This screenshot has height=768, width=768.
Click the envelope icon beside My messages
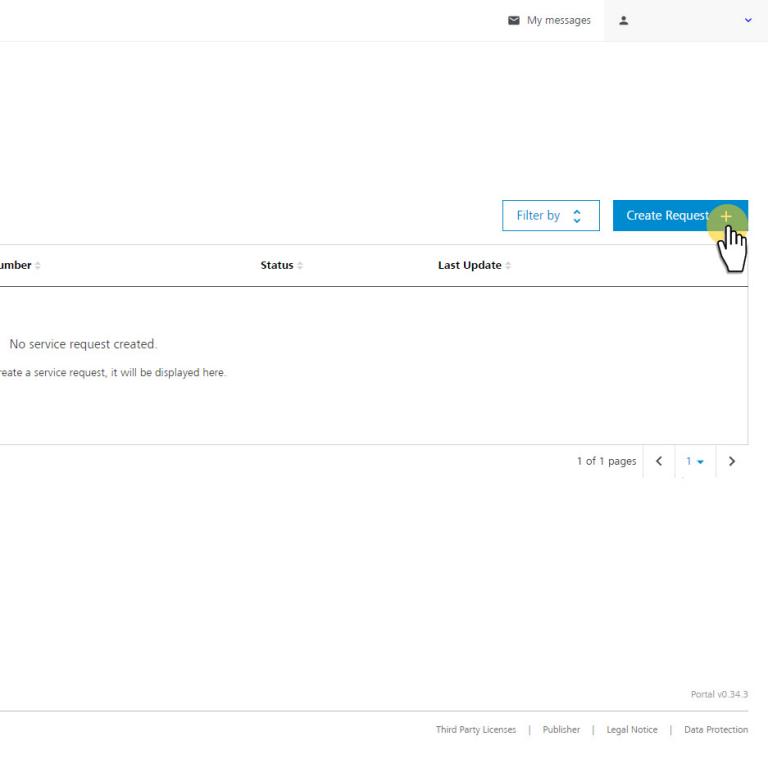(514, 20)
